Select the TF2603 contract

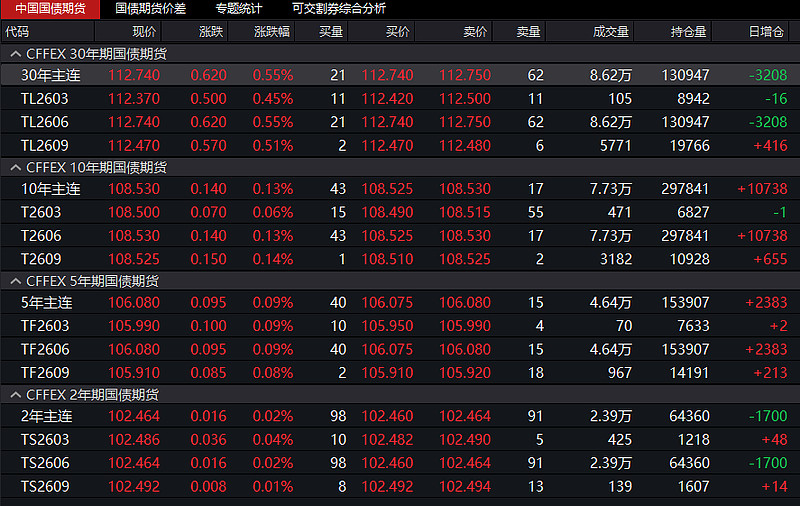(400, 326)
